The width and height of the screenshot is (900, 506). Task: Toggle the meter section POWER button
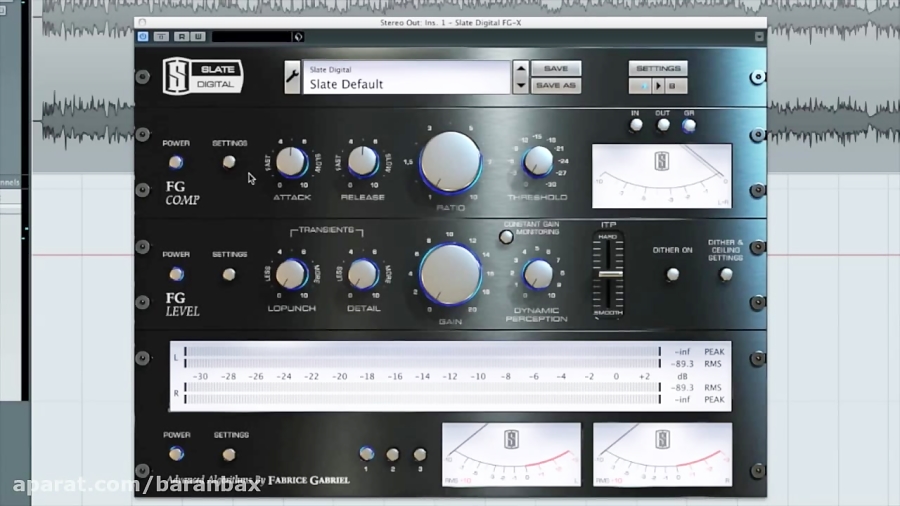176,454
